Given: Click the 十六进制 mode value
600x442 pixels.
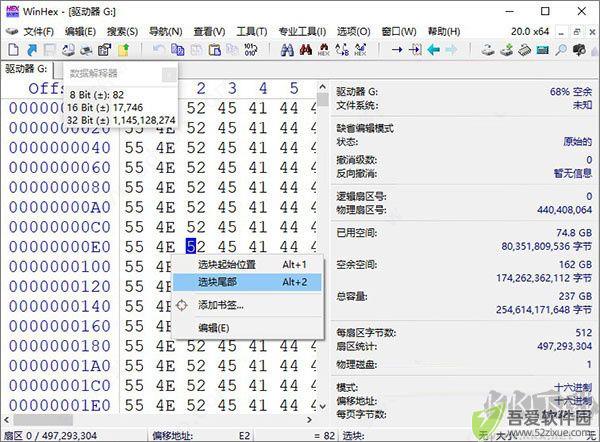Looking at the screenshot, I should [573, 388].
